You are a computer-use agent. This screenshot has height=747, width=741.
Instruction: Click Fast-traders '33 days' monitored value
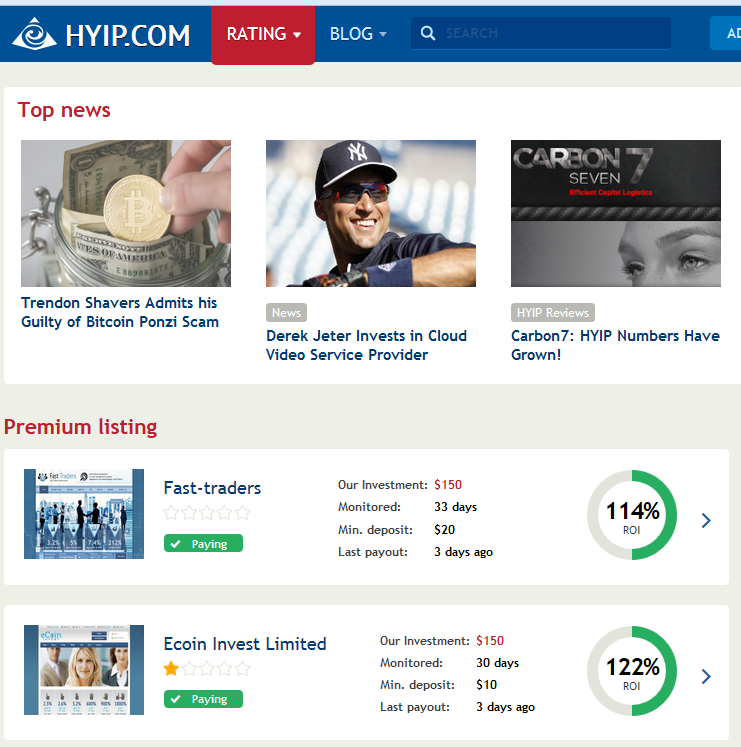[456, 507]
